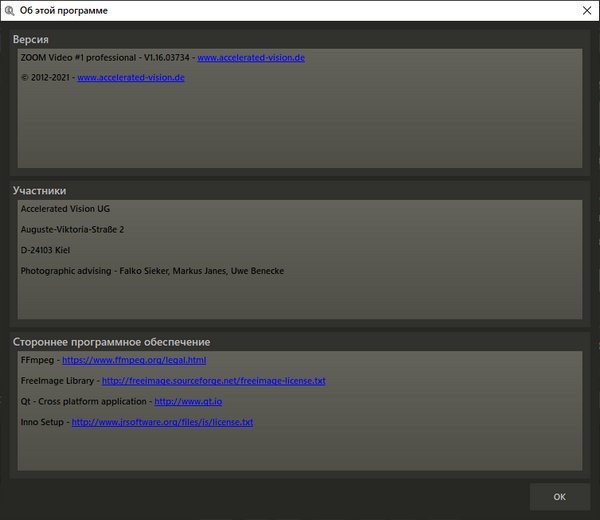Close the 'Об этой программе' window
This screenshot has height=520, width=600.
click(587, 10)
